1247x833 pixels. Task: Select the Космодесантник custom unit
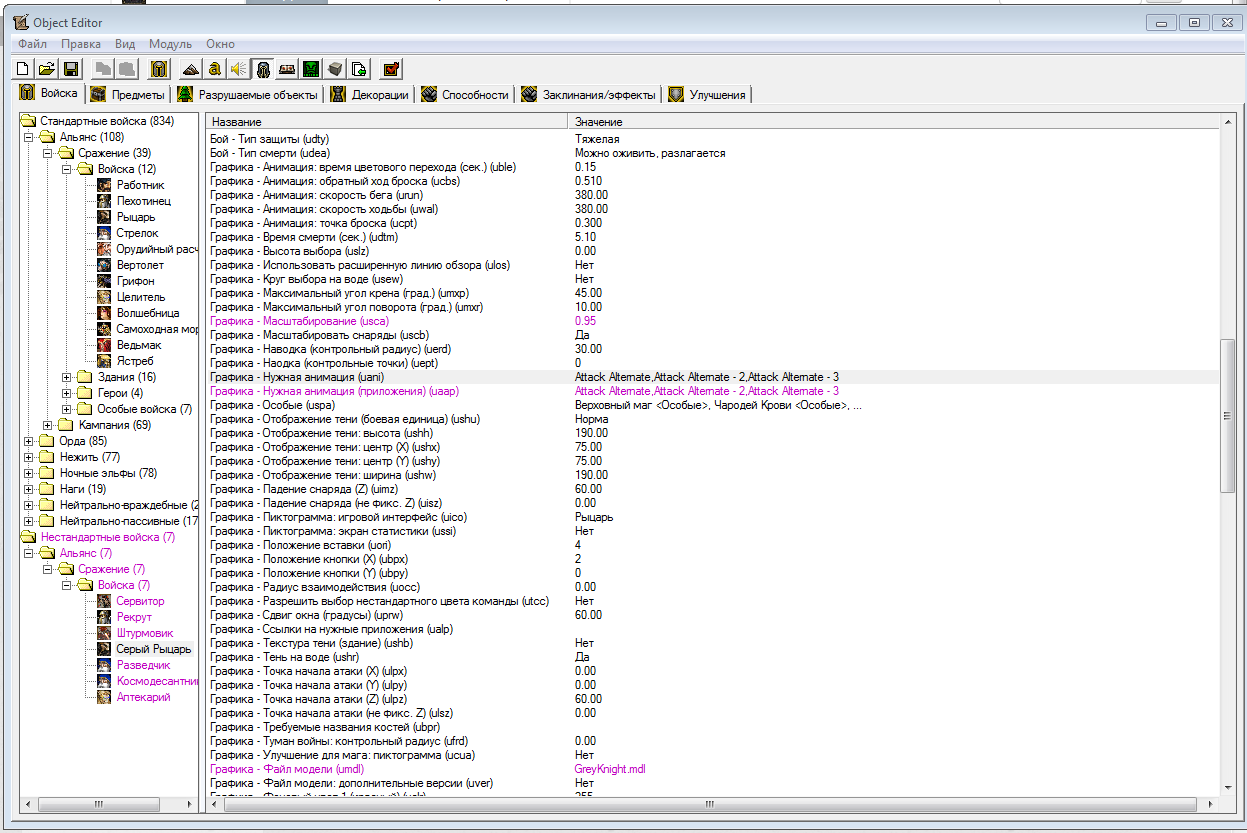tap(156, 681)
